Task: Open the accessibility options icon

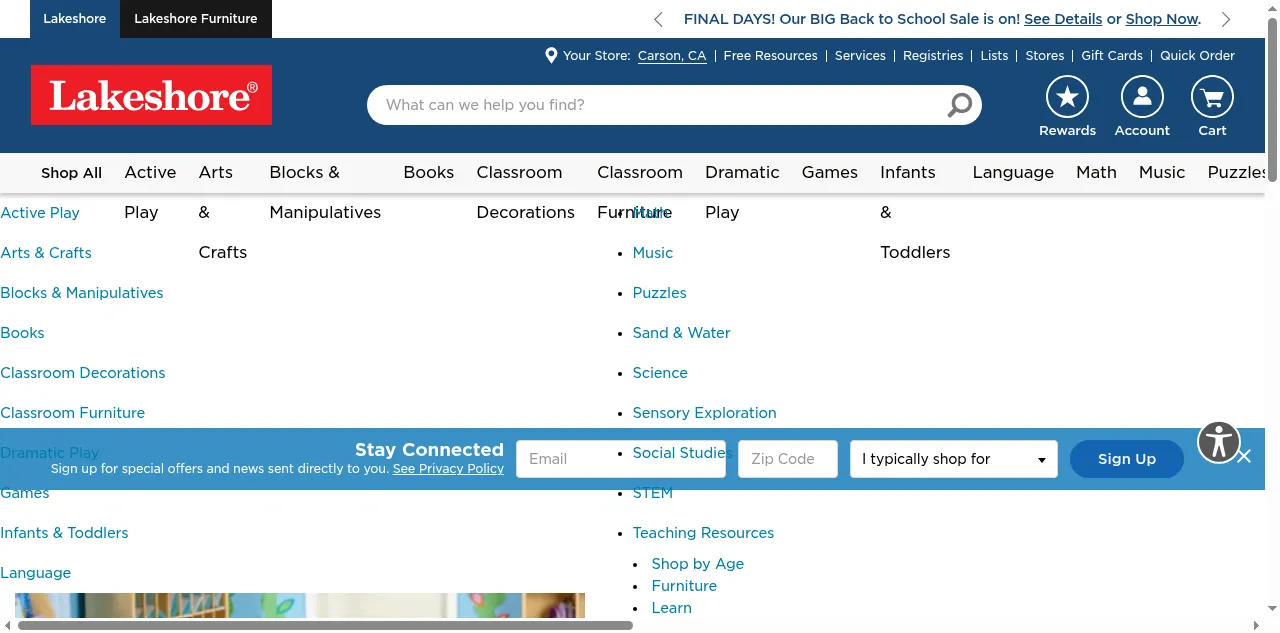Action: point(1219,441)
